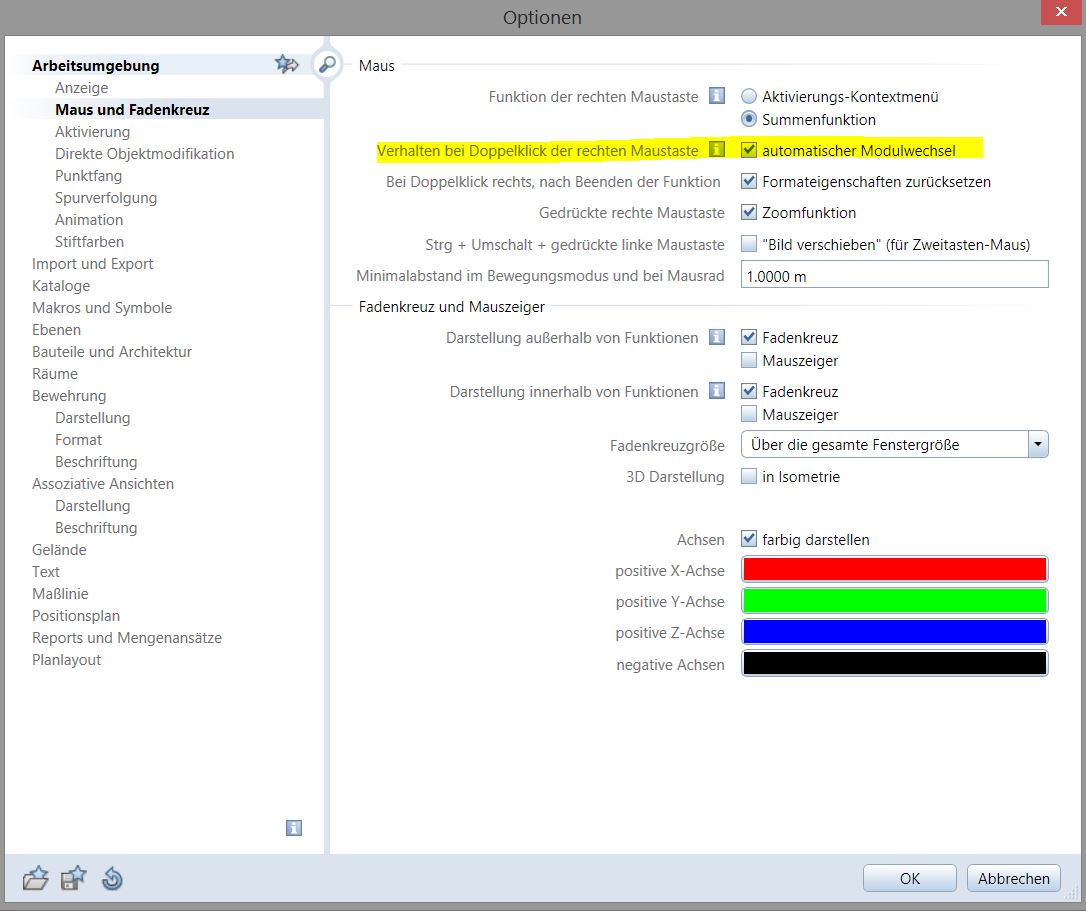This screenshot has width=1086, height=913.
Task: Click the Minimalabstand input field
Action: [x=894, y=275]
